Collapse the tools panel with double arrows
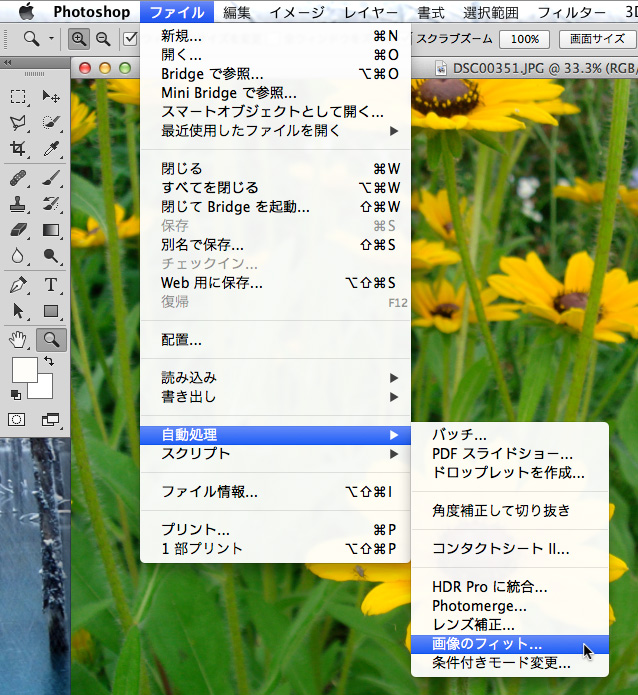Screen dimensions: 638x695 8,63
